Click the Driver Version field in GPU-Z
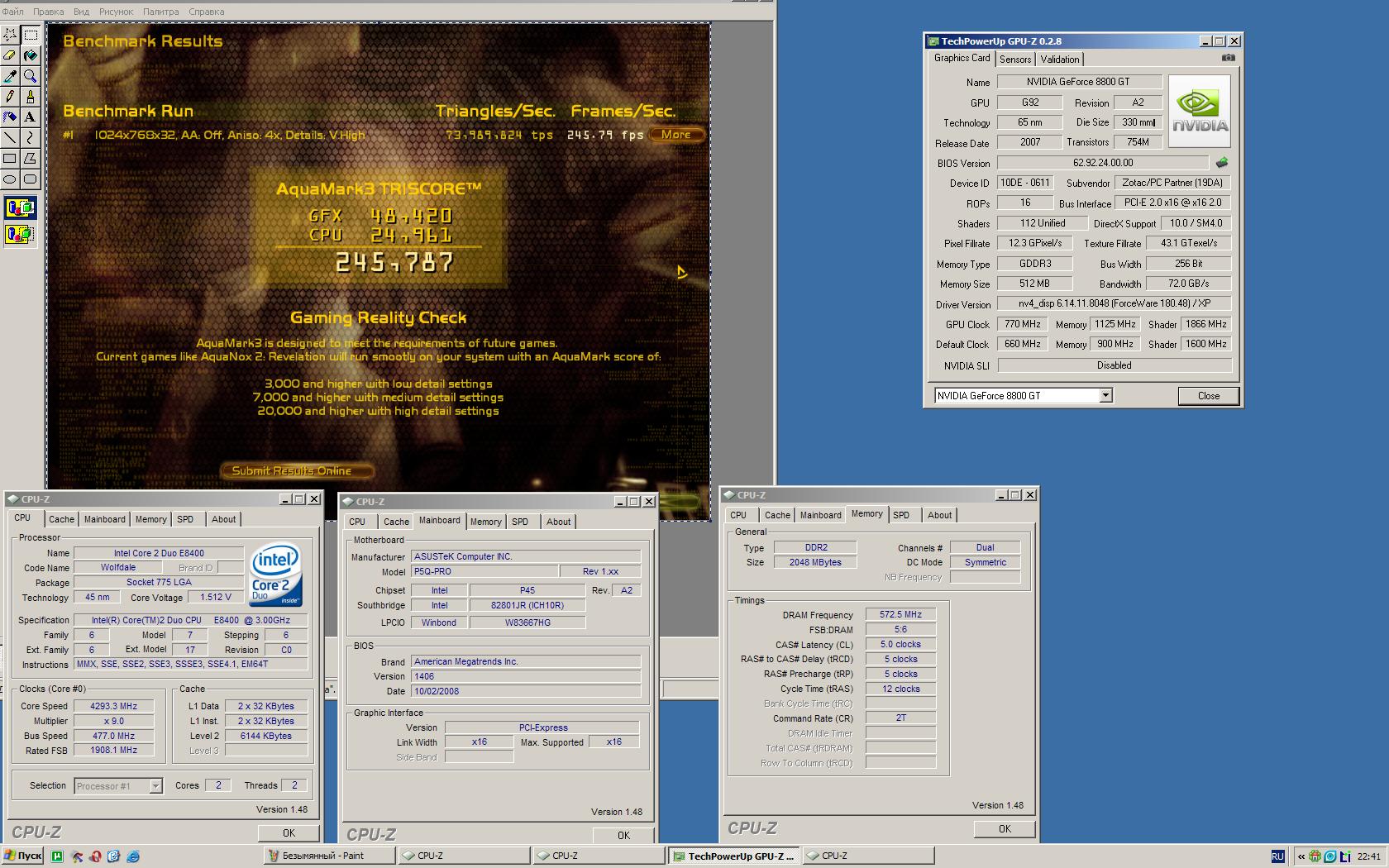This screenshot has width=1389, height=868. pyautogui.click(x=1114, y=303)
